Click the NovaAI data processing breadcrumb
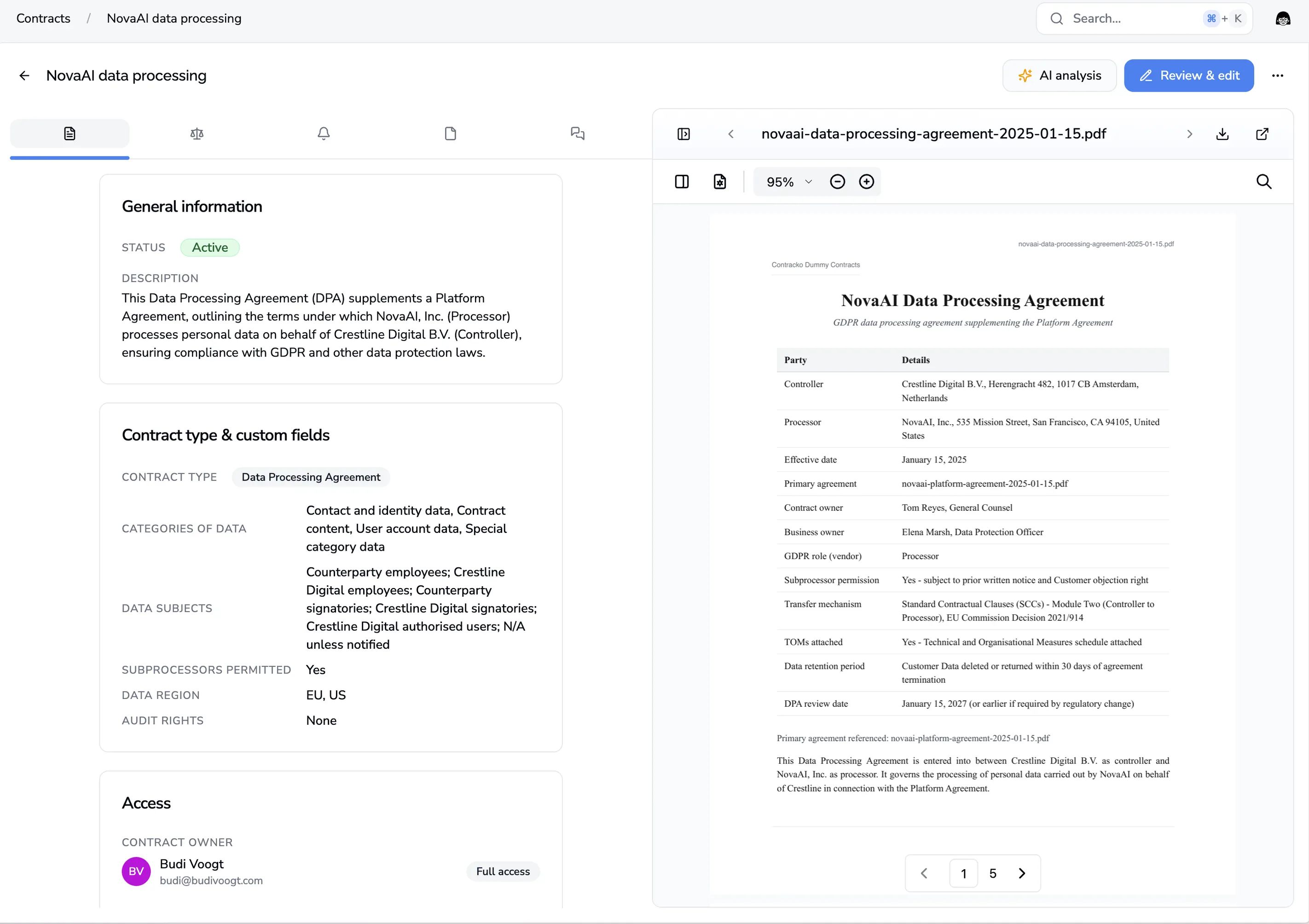Screen dimensions: 1309x924 174,18
